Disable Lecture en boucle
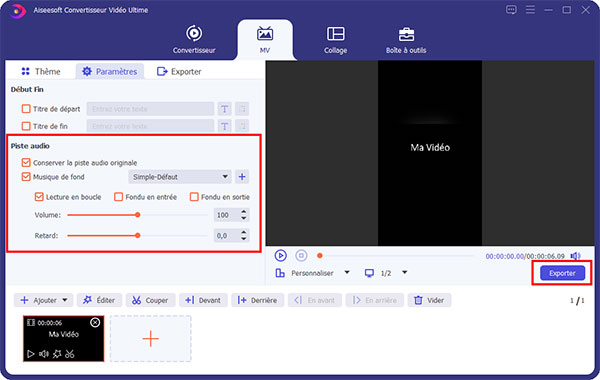600x380 pixels. pyautogui.click(x=39, y=197)
